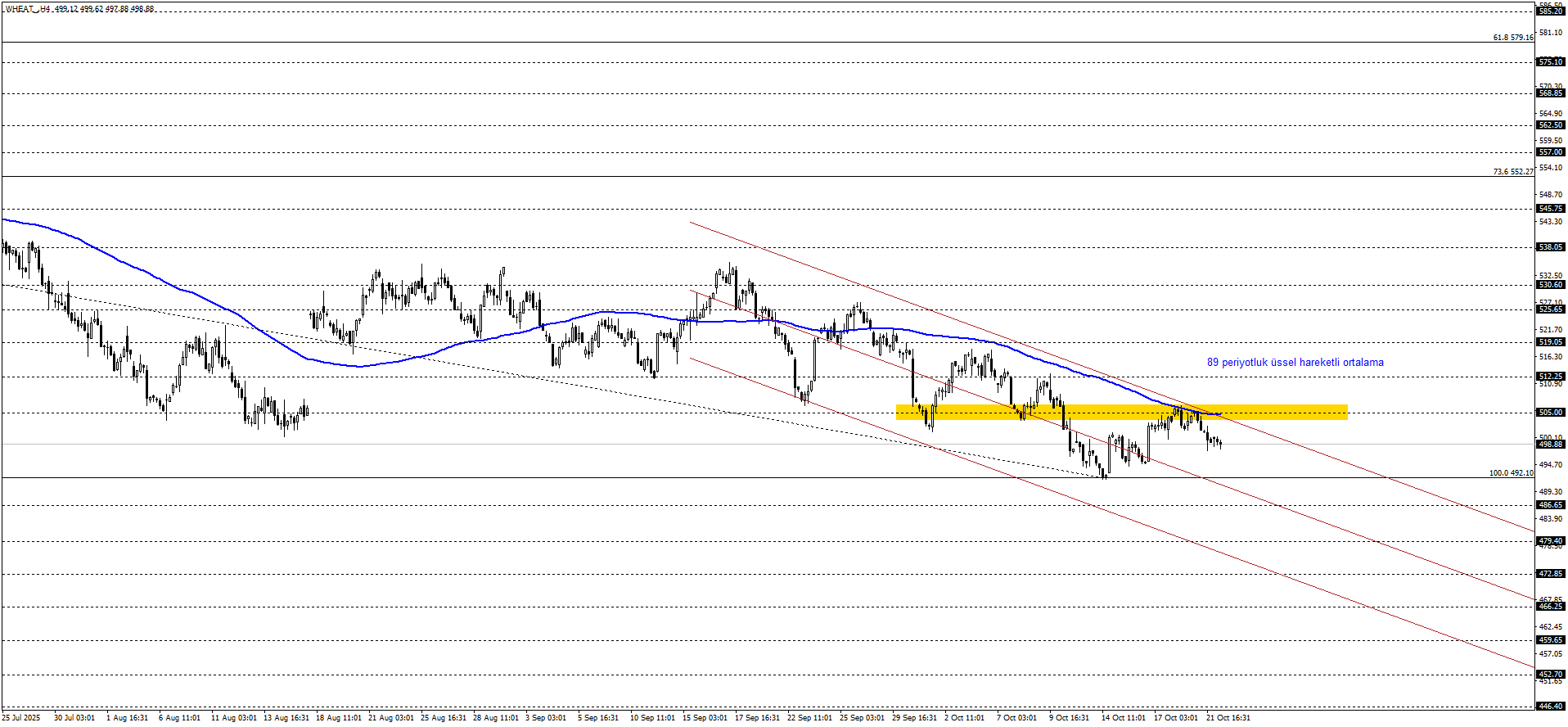Click the 575.10 price level label
The image size is (1568, 727).
(x=1550, y=62)
